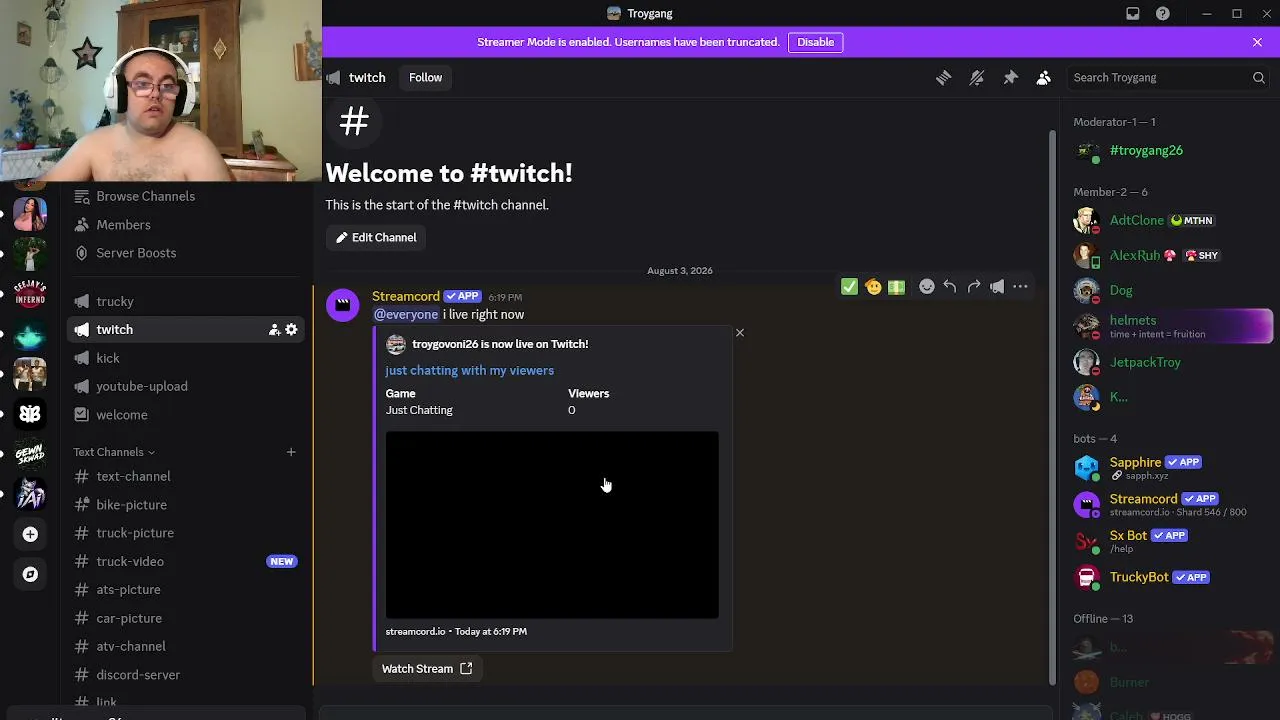1280x720 pixels.
Task: Open the black stream preview thumbnail
Action: [552, 525]
